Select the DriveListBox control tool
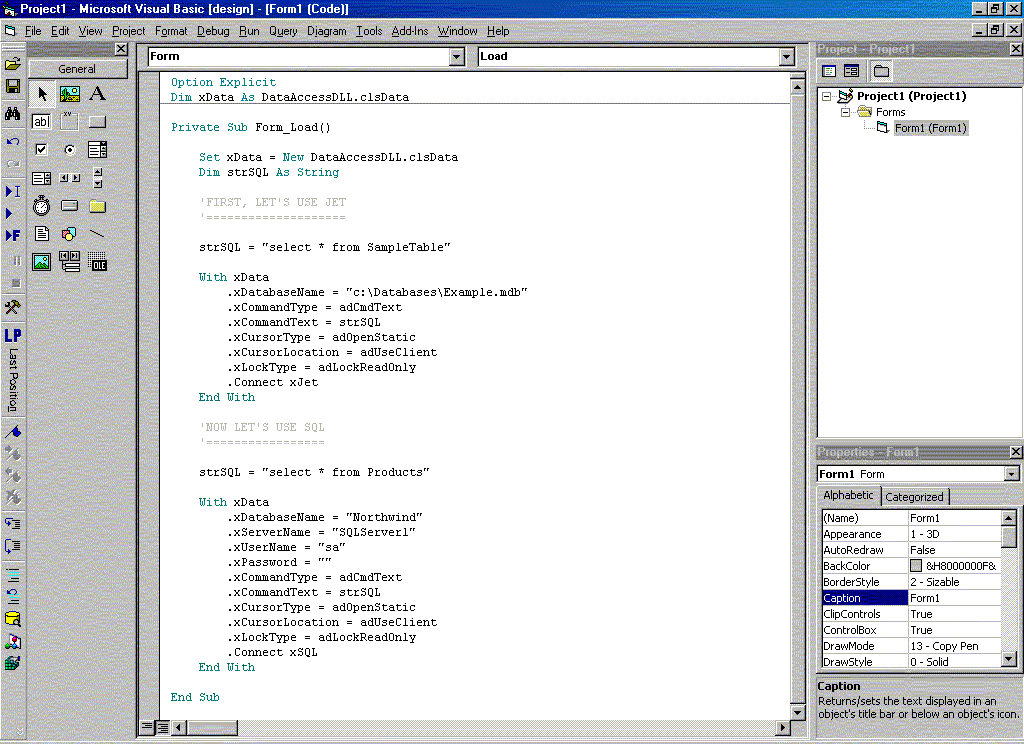This screenshot has width=1024, height=744. [x=70, y=206]
